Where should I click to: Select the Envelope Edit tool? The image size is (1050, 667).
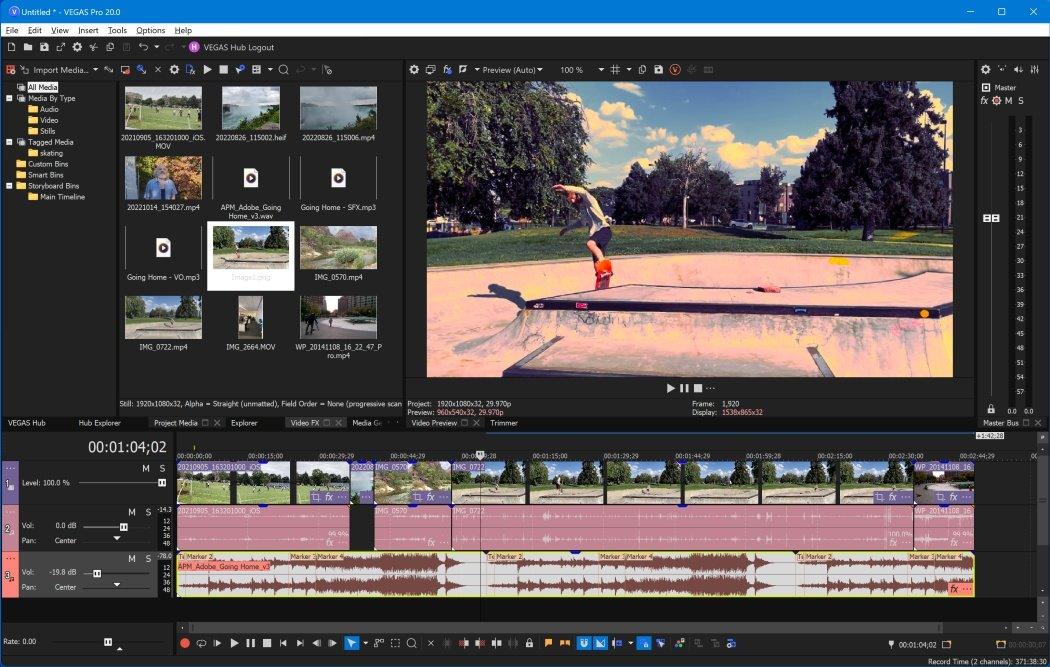click(x=377, y=643)
